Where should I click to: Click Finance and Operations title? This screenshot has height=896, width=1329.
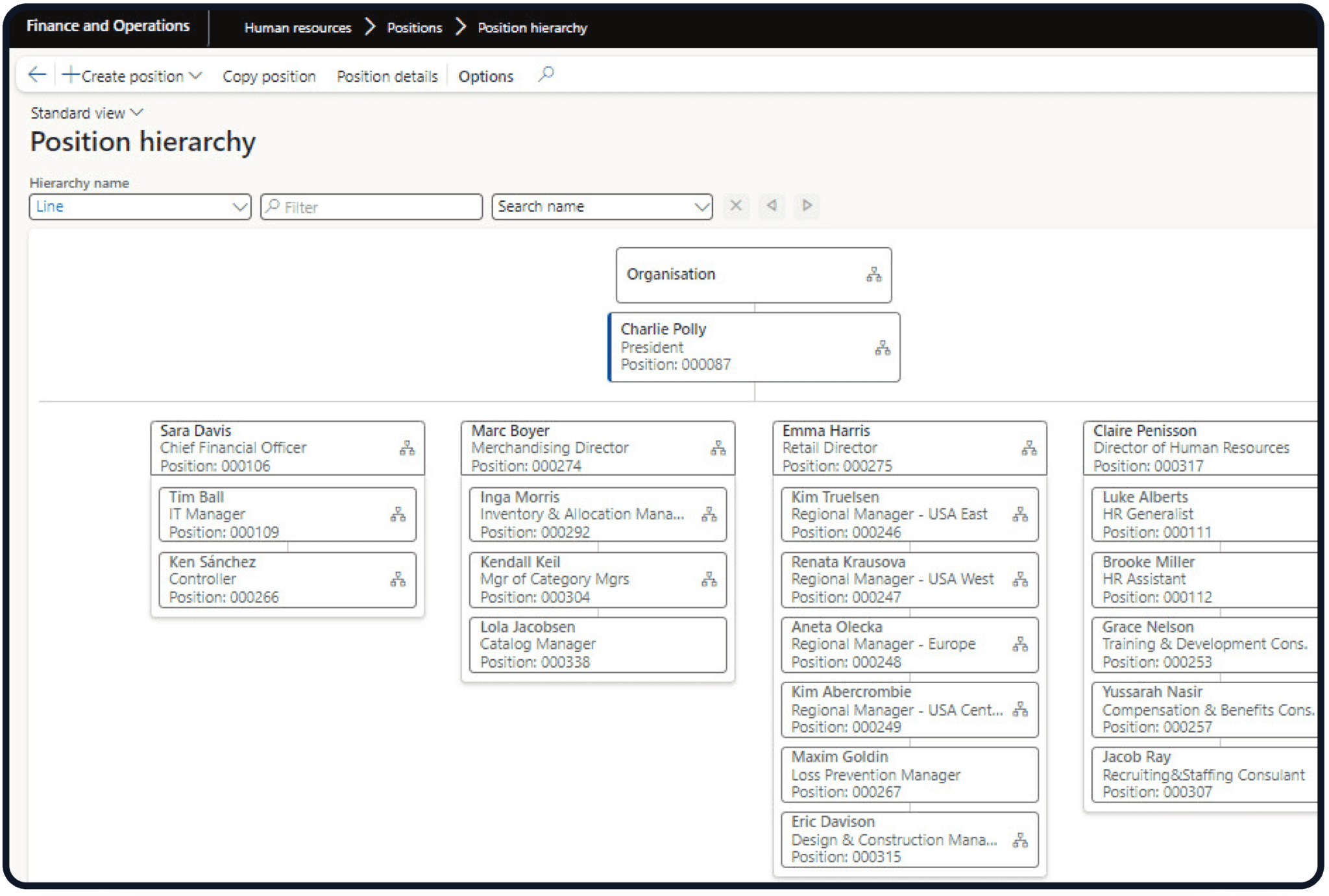coord(108,26)
